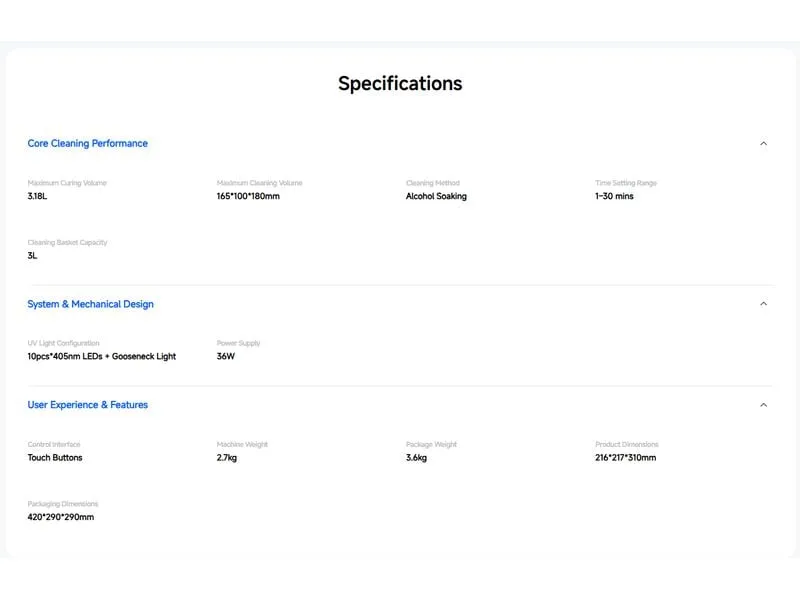
Task: Select the 165*100*180mm cleaning volume value
Action: click(x=248, y=196)
